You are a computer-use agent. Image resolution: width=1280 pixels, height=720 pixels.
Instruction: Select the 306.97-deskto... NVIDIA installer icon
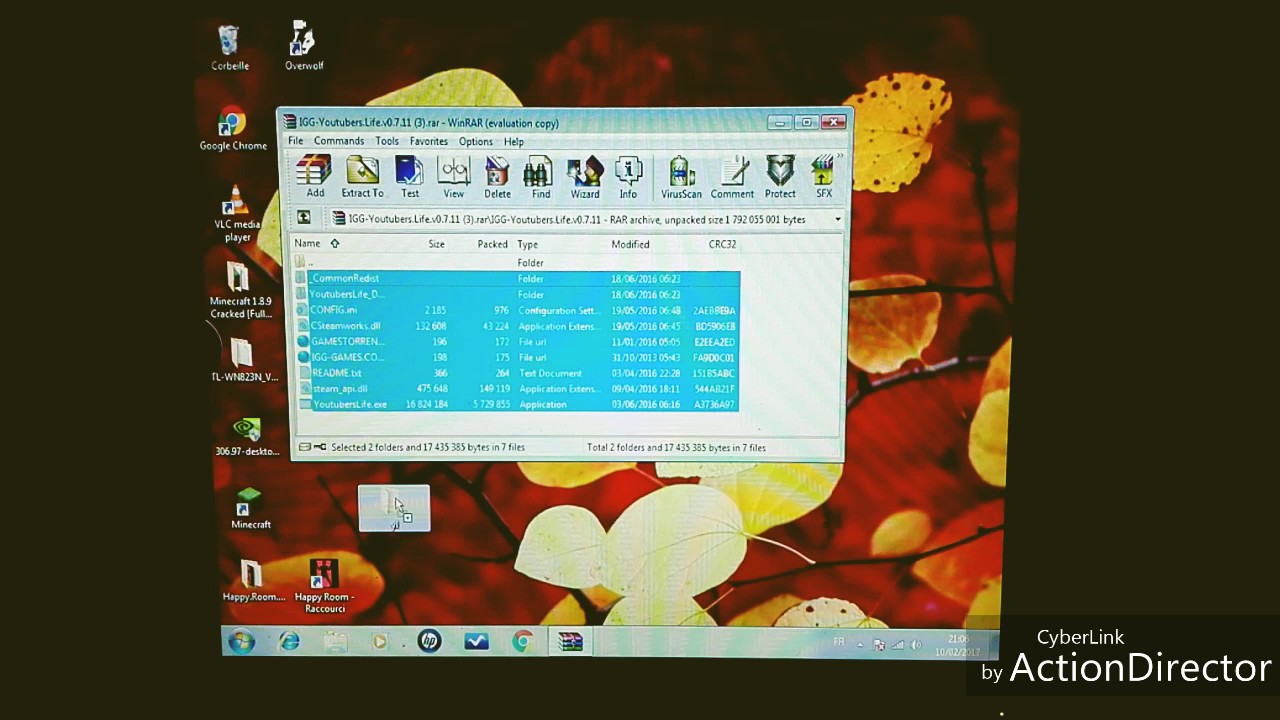click(247, 437)
